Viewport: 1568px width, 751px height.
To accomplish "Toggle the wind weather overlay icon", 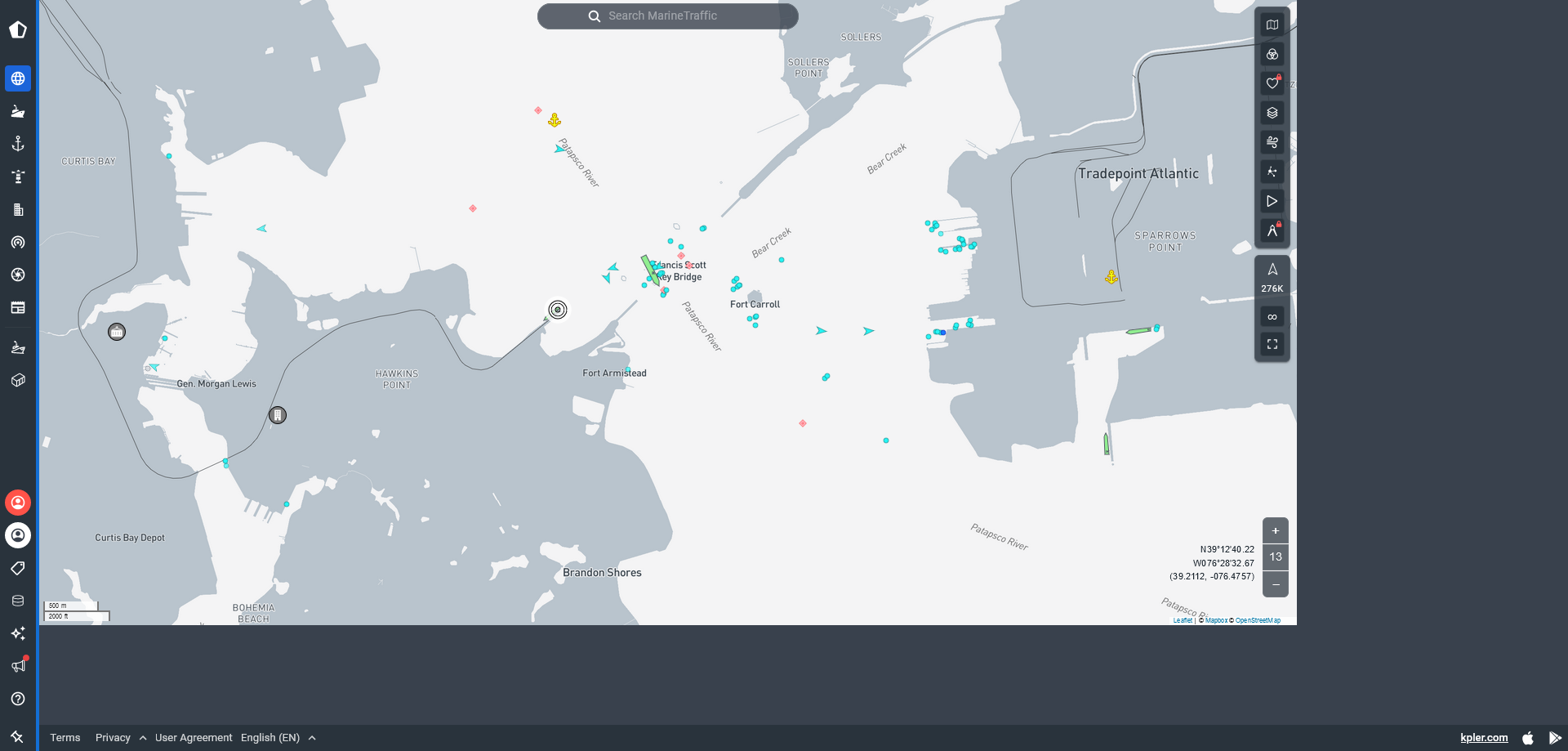I will (x=1272, y=142).
